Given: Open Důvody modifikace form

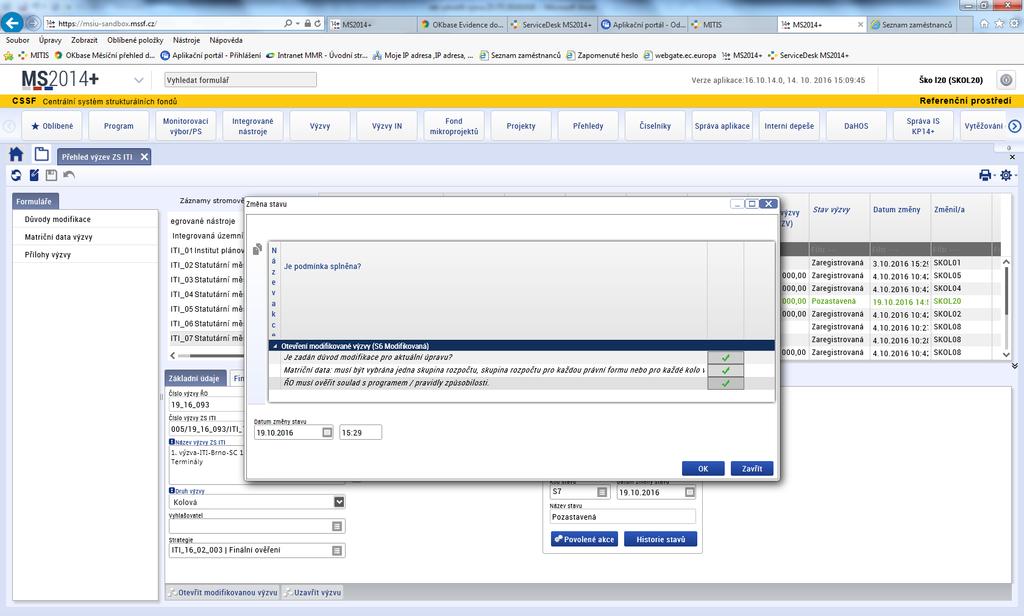Looking at the screenshot, I should click(x=57, y=219).
